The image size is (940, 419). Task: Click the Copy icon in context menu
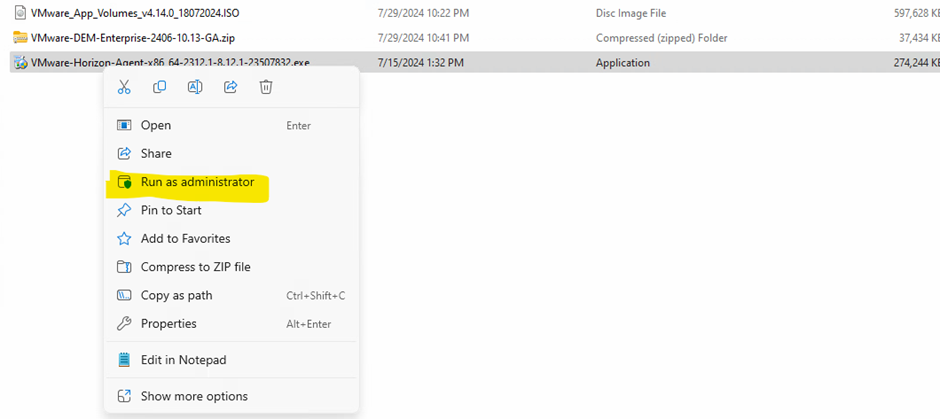click(159, 87)
